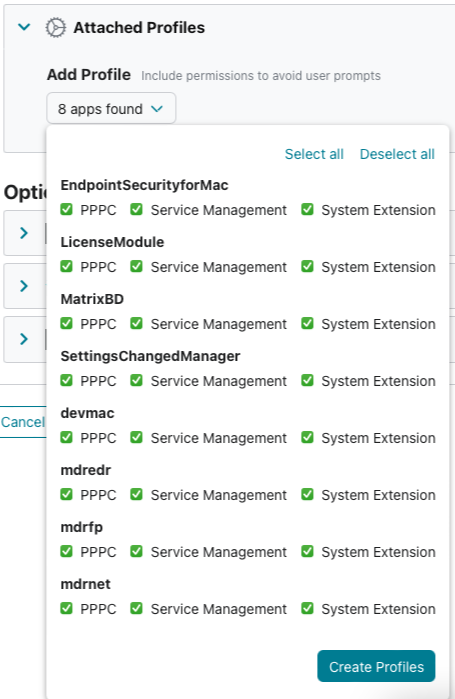This screenshot has height=699, width=455.
Task: Uncheck Service Management for EndpointSecurityforMac
Action: [136, 209]
